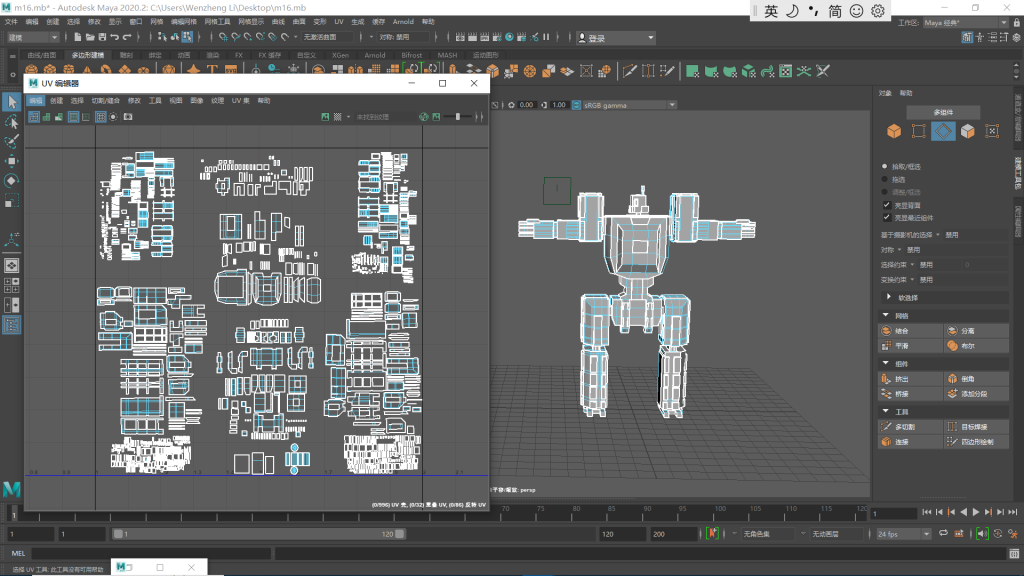The height and width of the screenshot is (576, 1024).
Task: Select the vertex selection mode icon
Action: 918,131
